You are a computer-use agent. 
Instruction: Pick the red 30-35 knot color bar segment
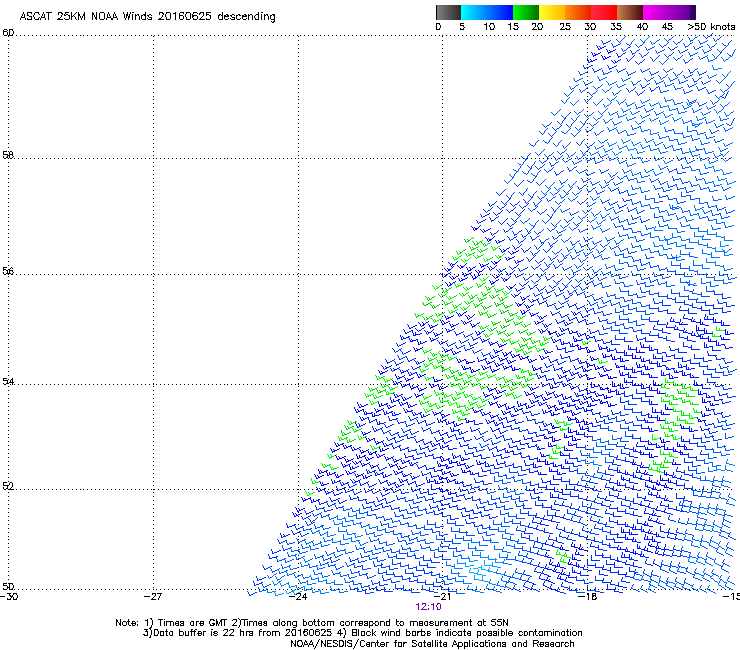click(x=604, y=12)
